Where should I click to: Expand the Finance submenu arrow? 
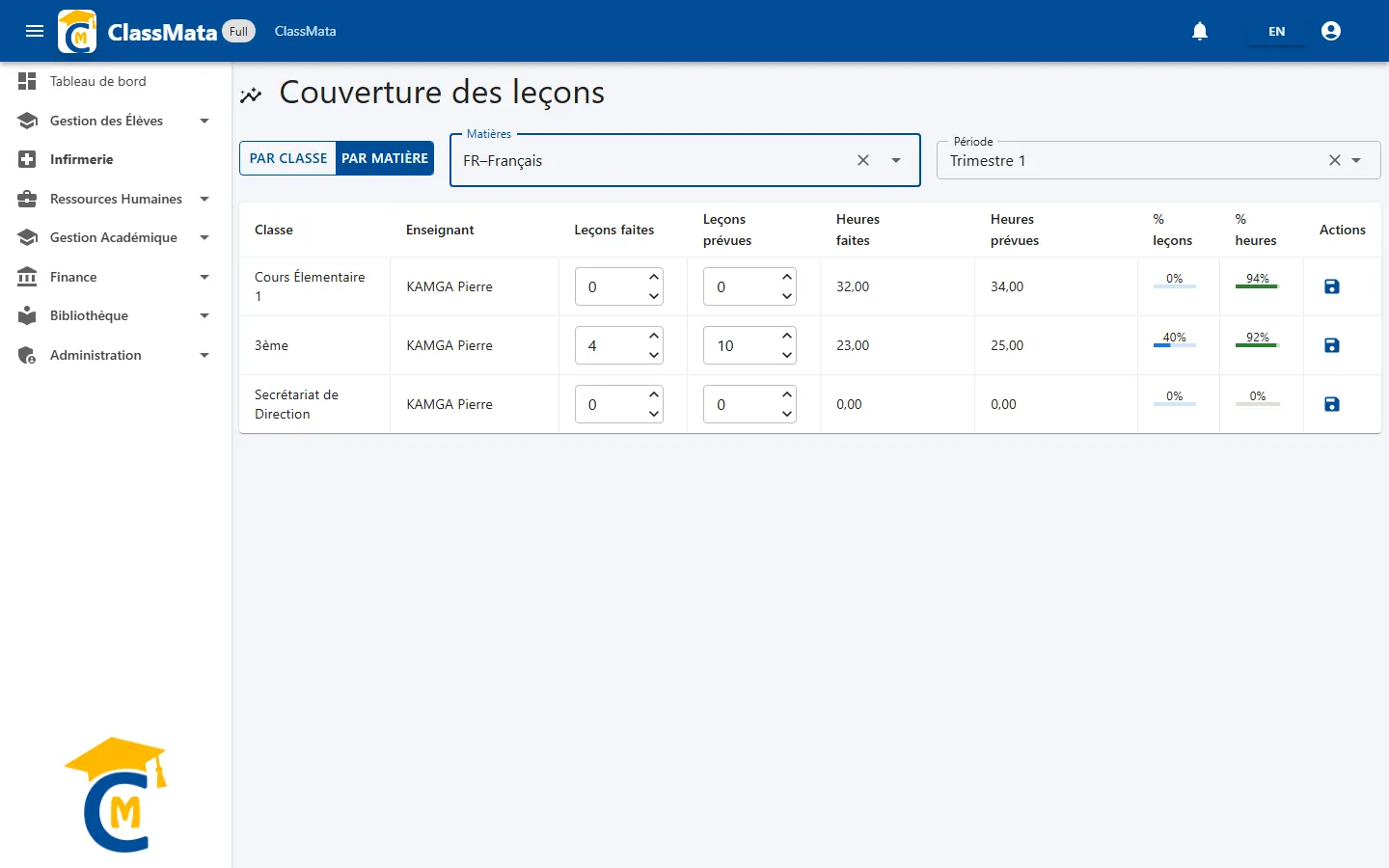click(204, 277)
